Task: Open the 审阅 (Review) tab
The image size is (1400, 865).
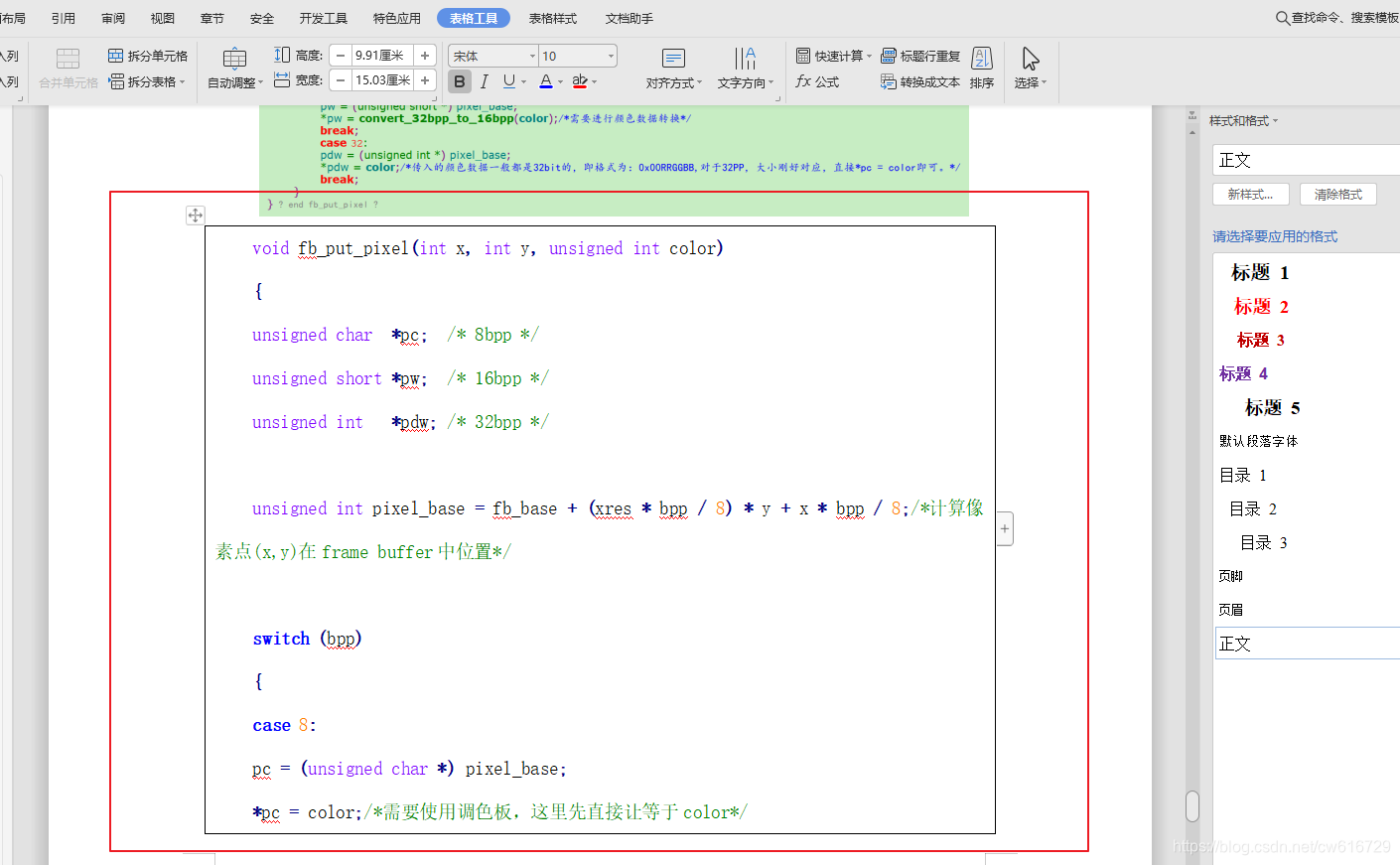Action: [113, 18]
